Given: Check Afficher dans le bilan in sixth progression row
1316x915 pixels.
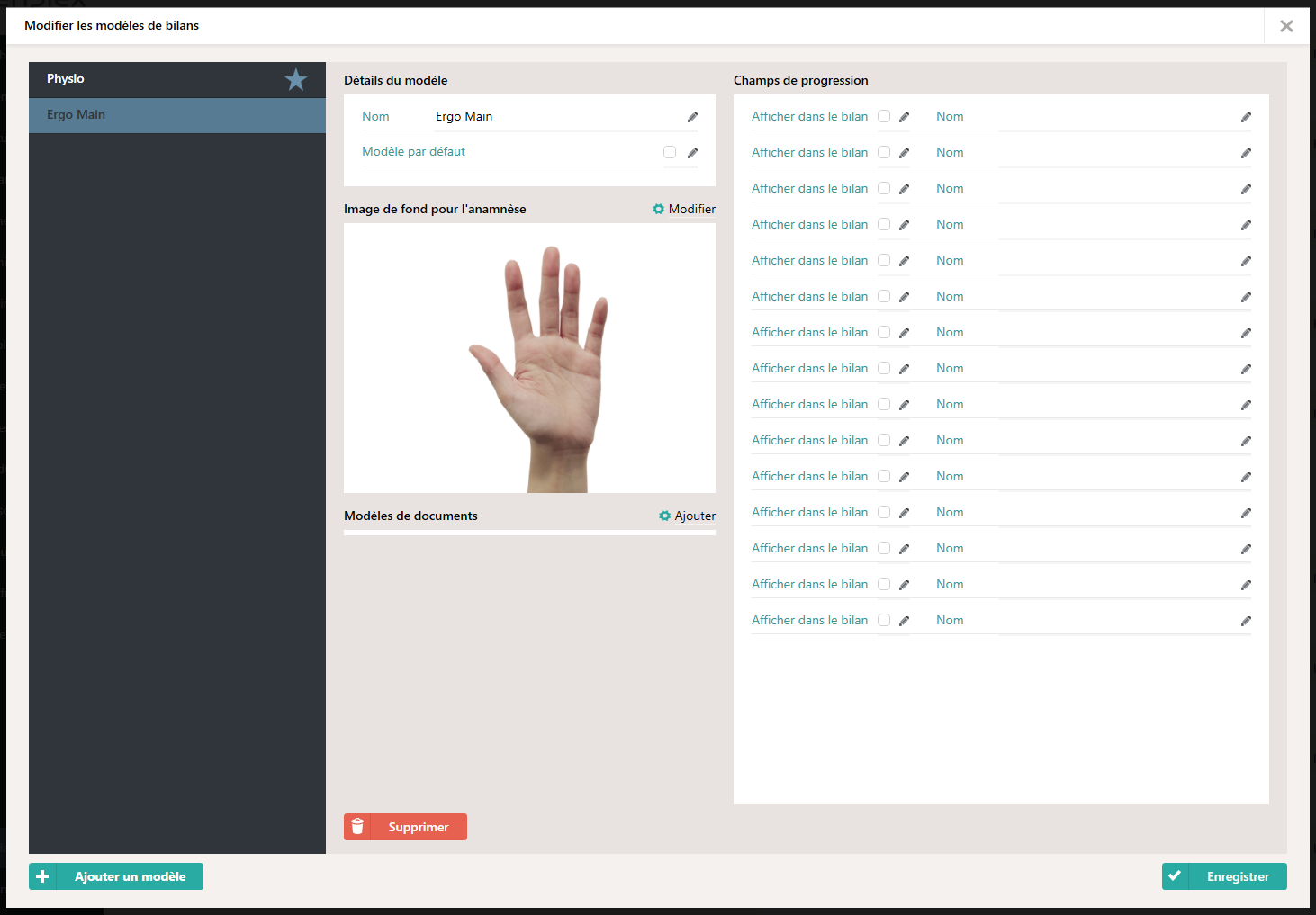Looking at the screenshot, I should tap(884, 296).
